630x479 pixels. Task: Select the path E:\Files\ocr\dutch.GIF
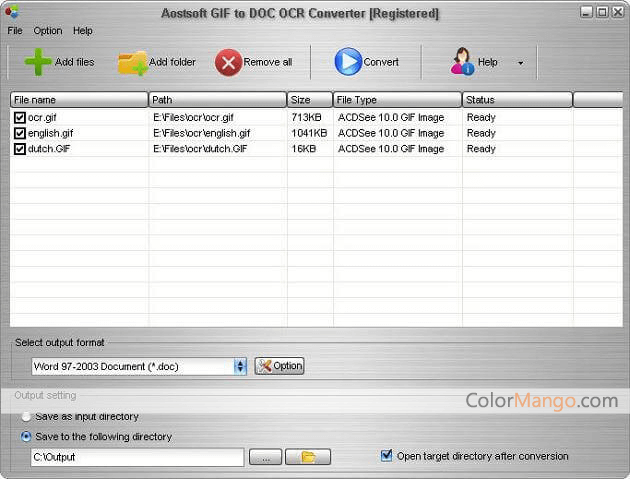pos(200,149)
